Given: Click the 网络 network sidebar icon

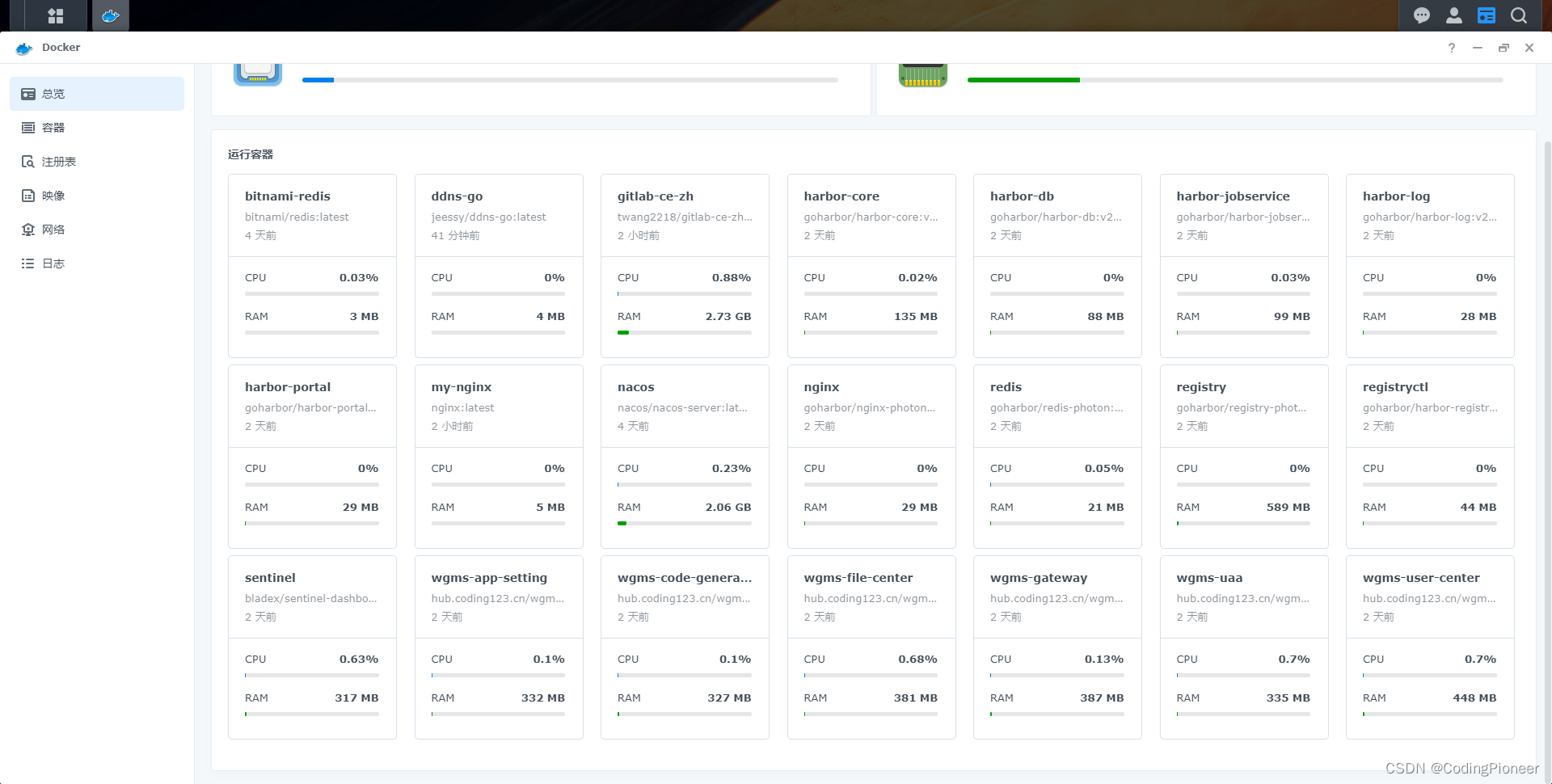Looking at the screenshot, I should coord(28,230).
